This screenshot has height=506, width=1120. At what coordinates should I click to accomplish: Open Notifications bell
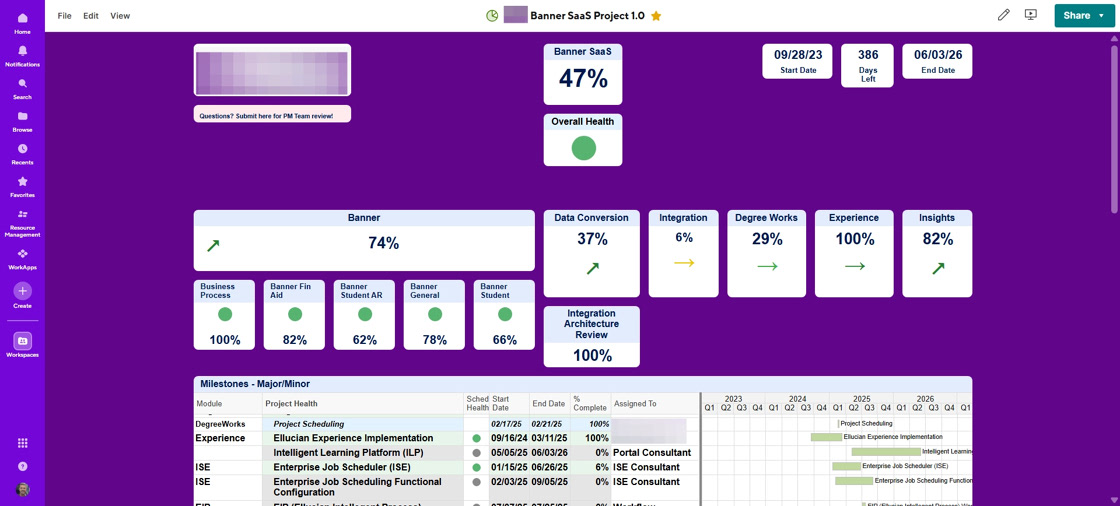point(22,54)
